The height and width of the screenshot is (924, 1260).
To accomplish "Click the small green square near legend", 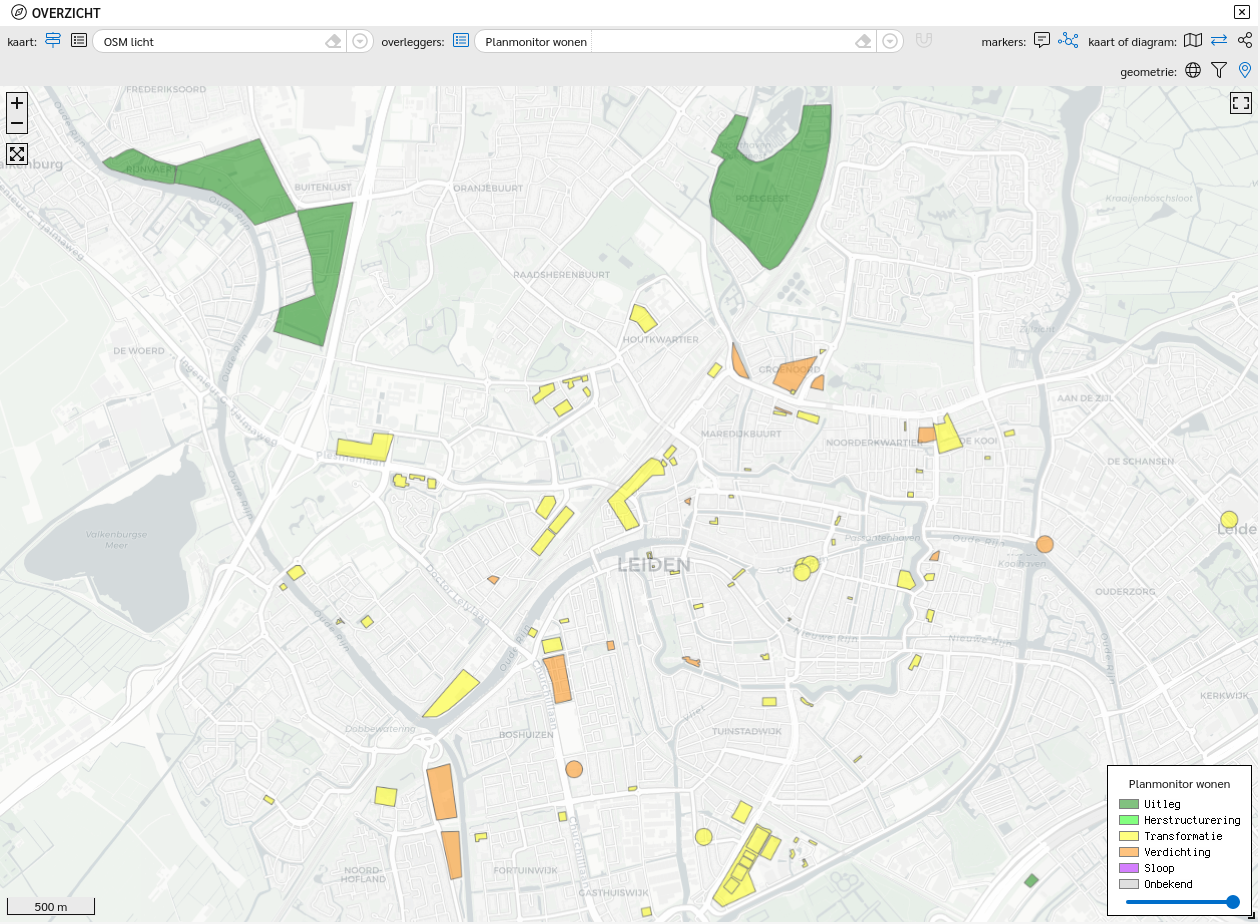I will (1031, 880).
